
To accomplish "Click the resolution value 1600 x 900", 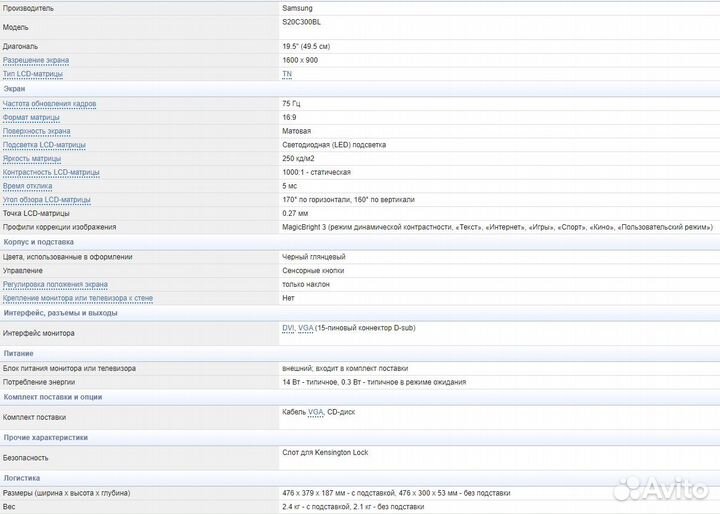I will [x=300, y=60].
